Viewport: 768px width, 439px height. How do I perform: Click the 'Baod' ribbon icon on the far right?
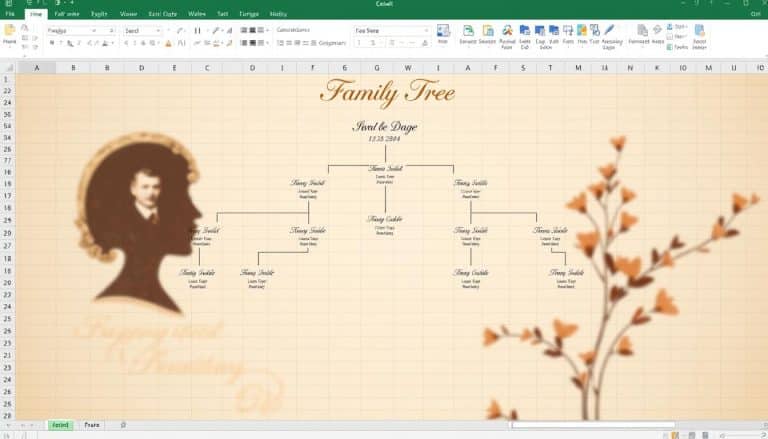(x=700, y=31)
